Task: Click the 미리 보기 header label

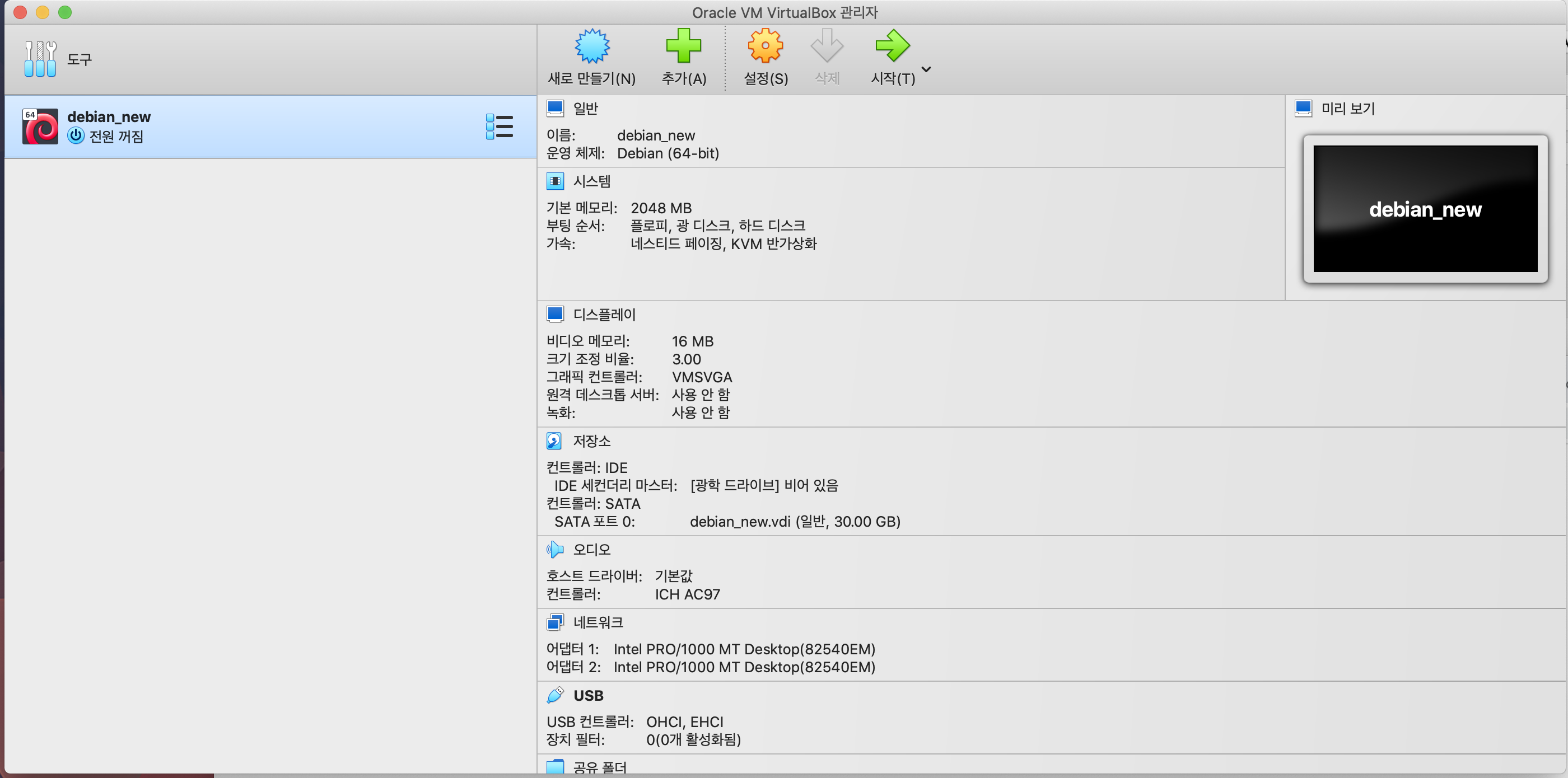Action: point(1348,108)
